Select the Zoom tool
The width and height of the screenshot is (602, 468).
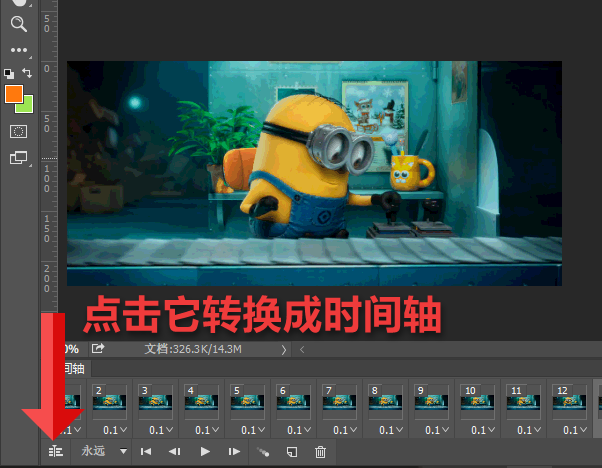coord(18,24)
